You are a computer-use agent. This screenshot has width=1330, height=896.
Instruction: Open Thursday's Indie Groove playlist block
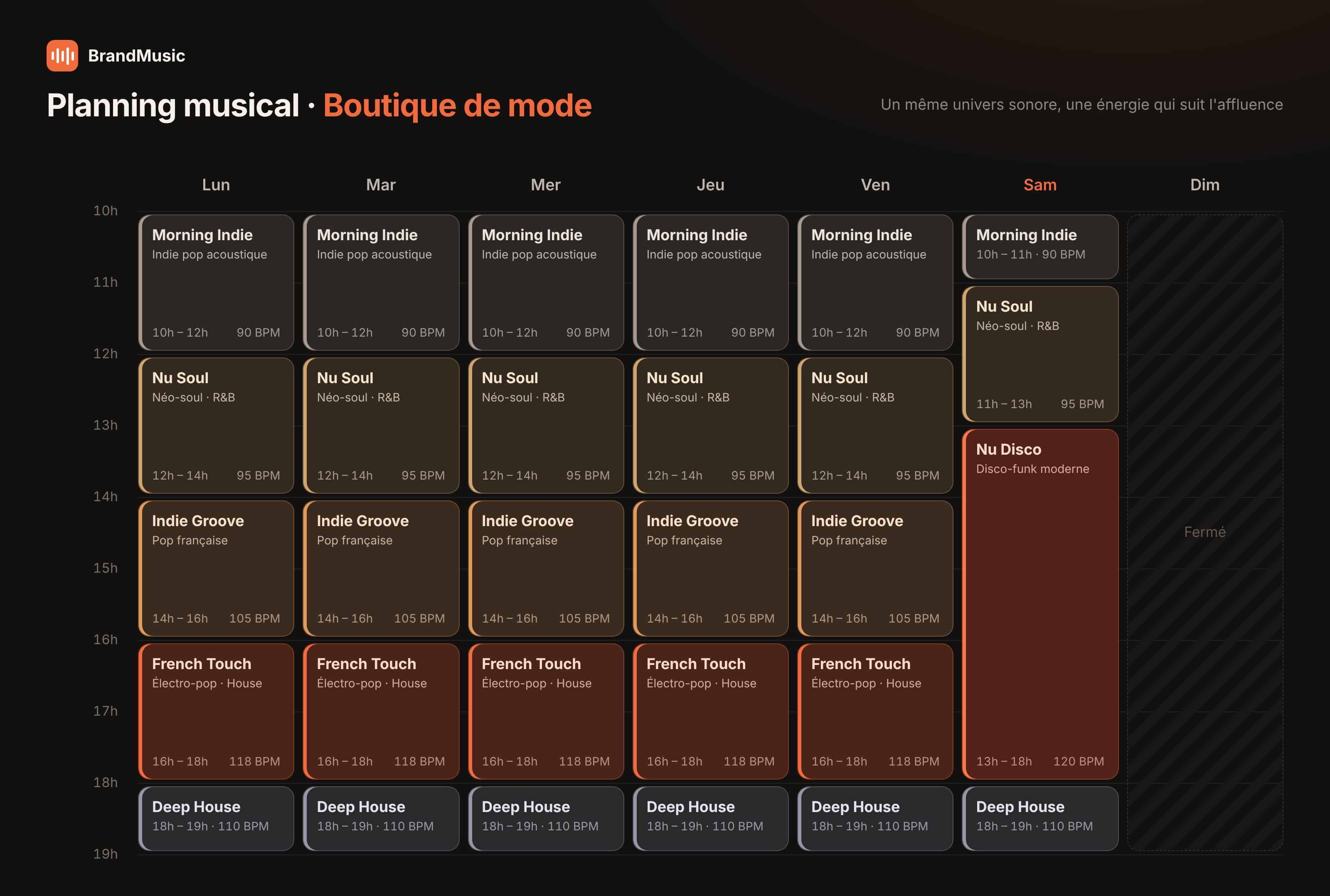tap(711, 568)
